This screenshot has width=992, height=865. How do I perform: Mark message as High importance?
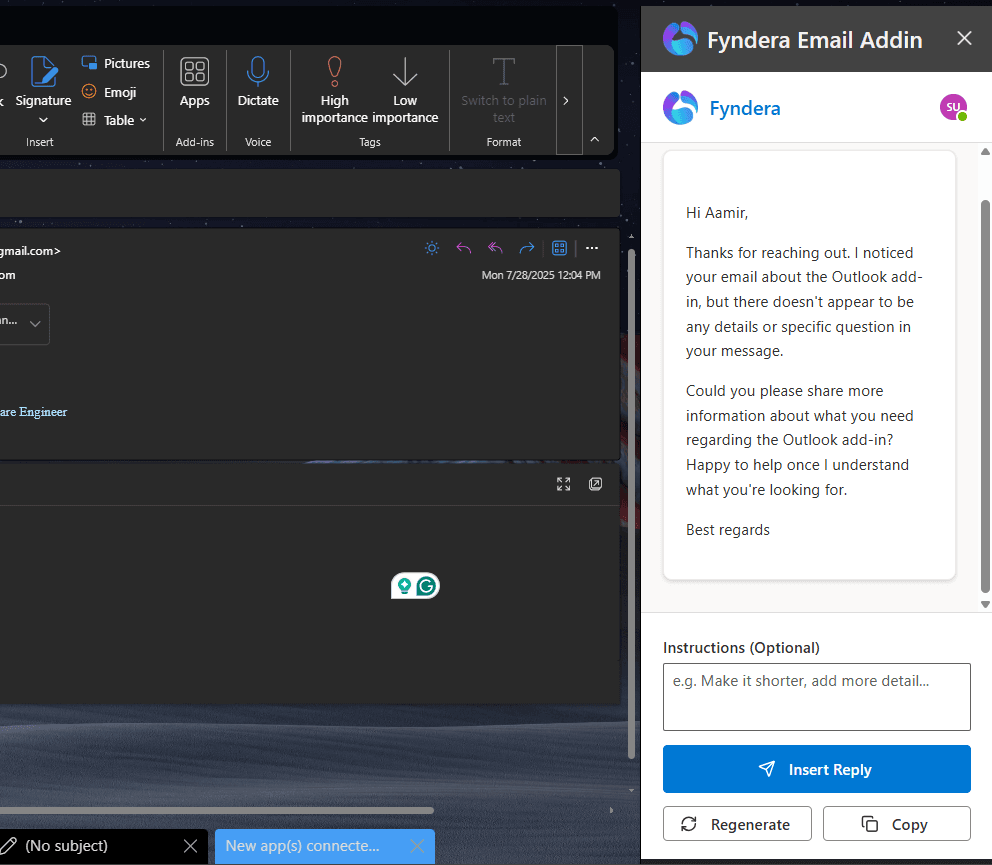[334, 90]
